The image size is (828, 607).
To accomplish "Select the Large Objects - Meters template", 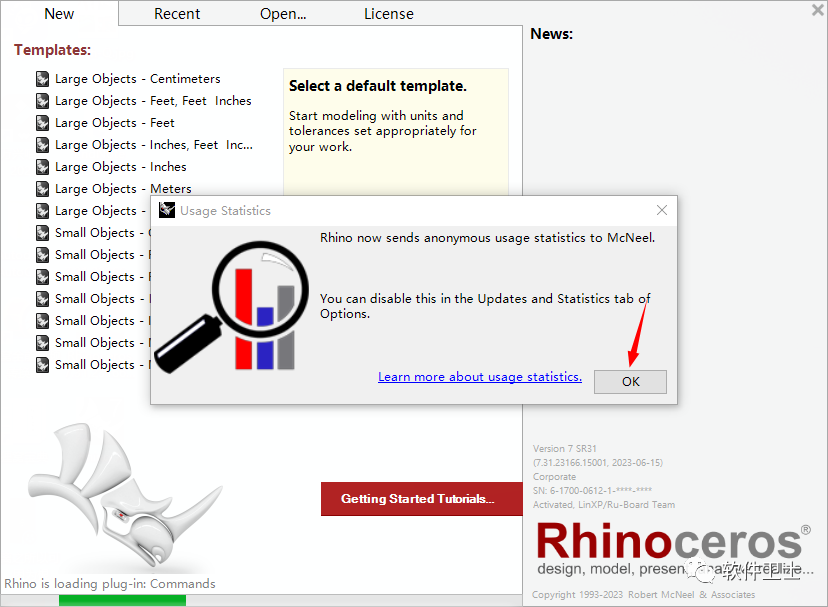I will pos(123,189).
